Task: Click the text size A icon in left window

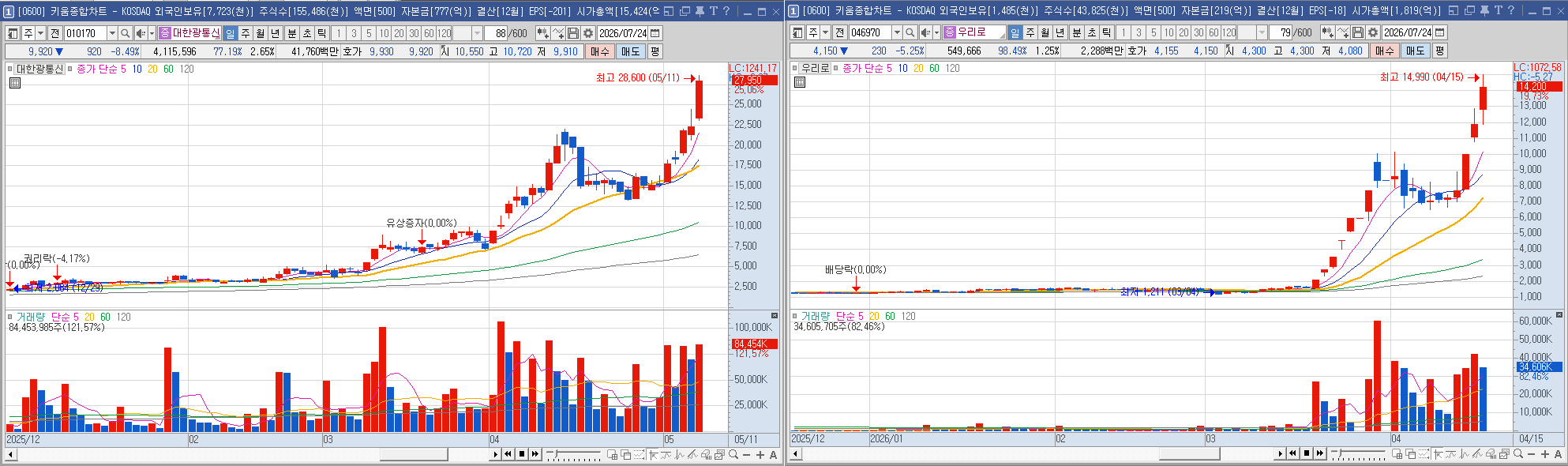Action: pyautogui.click(x=773, y=455)
